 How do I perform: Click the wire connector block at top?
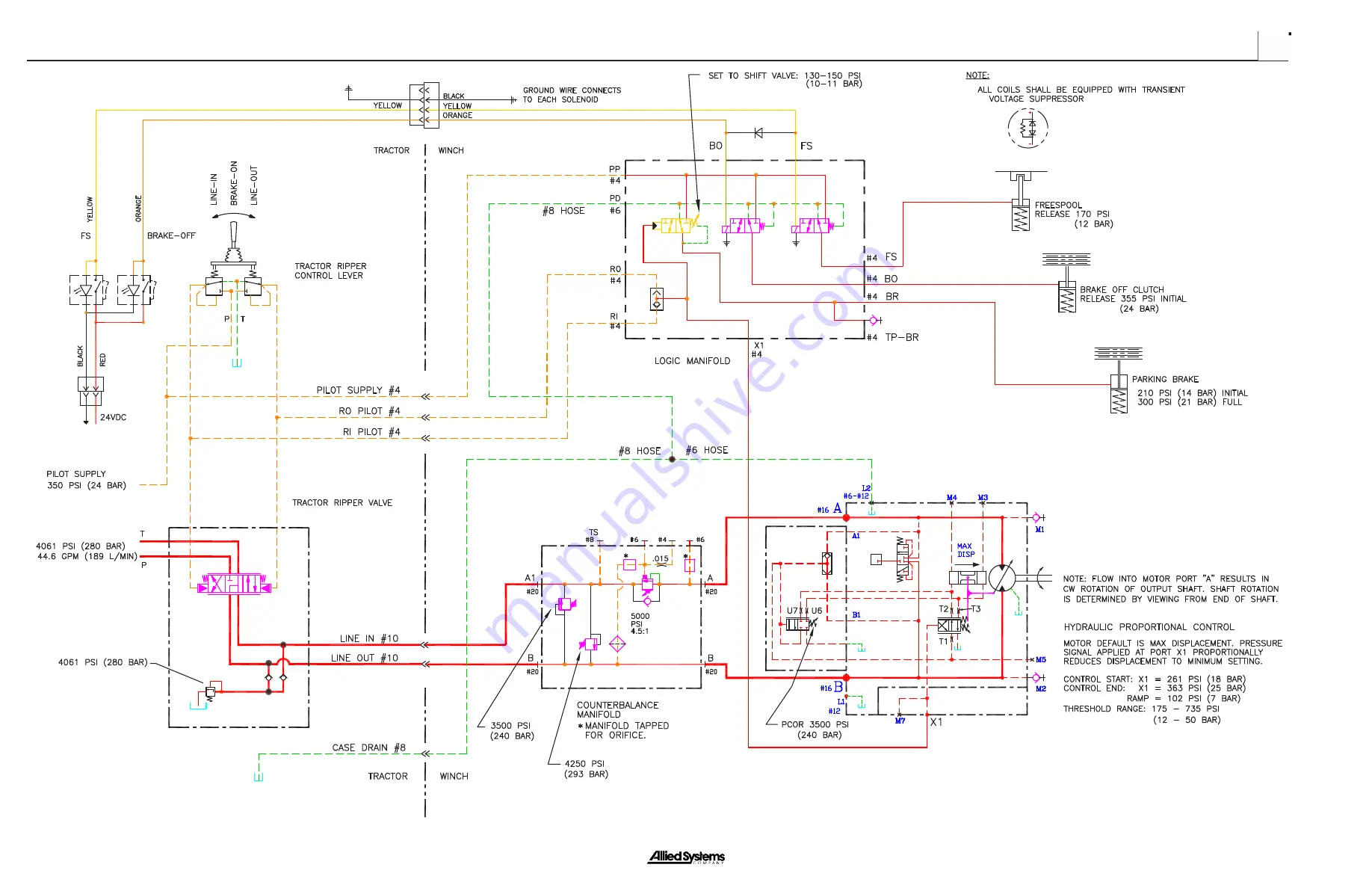(424, 105)
